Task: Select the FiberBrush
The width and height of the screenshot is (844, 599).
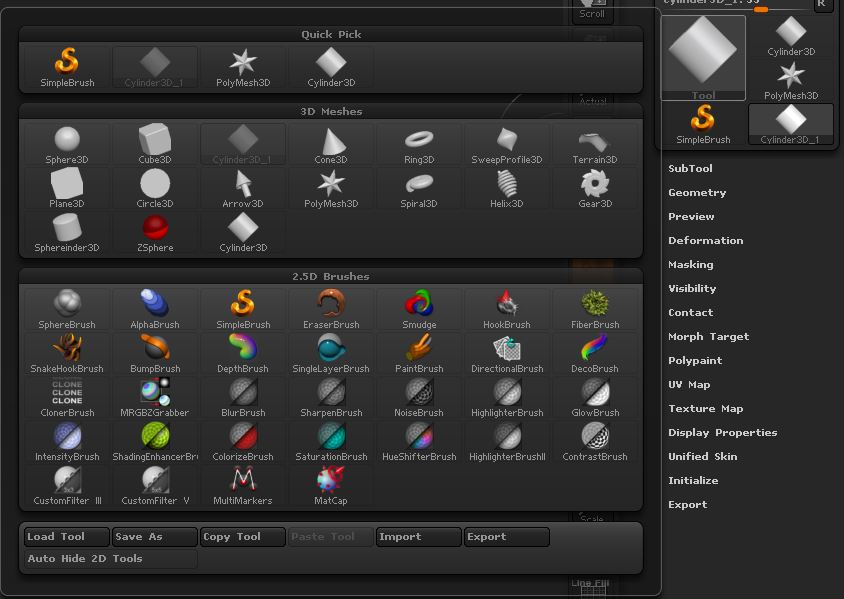Action: [x=595, y=309]
